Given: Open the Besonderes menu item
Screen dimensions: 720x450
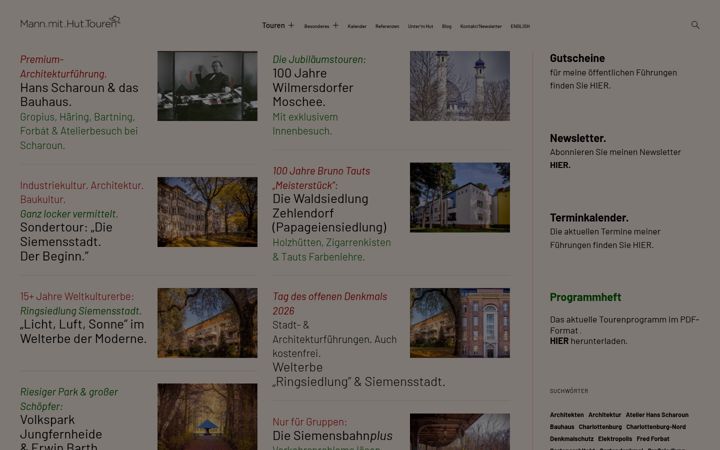Looking at the screenshot, I should pos(316,26).
